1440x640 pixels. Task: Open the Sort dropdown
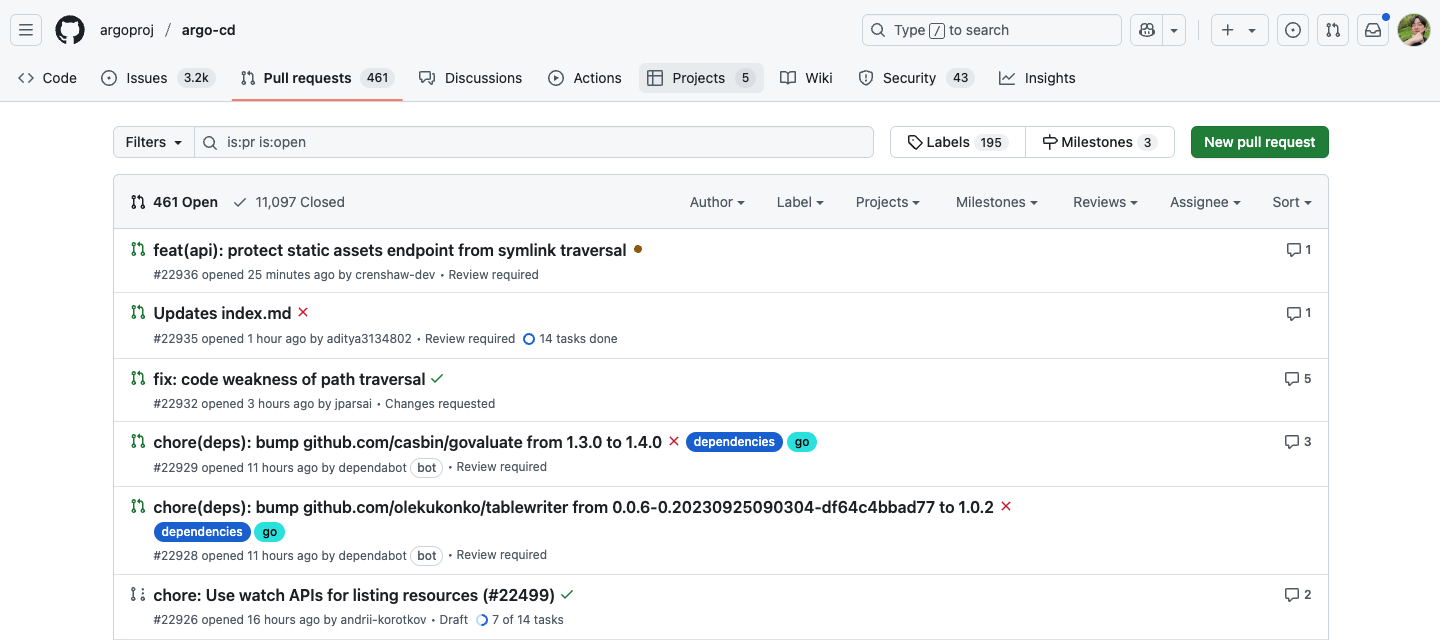click(1291, 202)
